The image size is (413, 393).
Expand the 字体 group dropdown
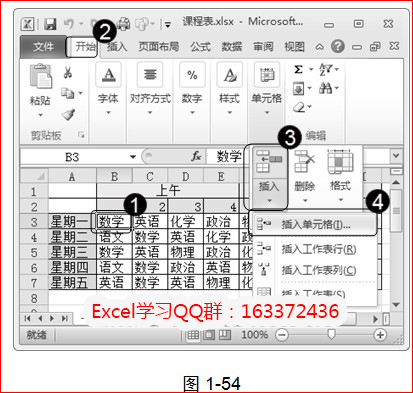108,113
